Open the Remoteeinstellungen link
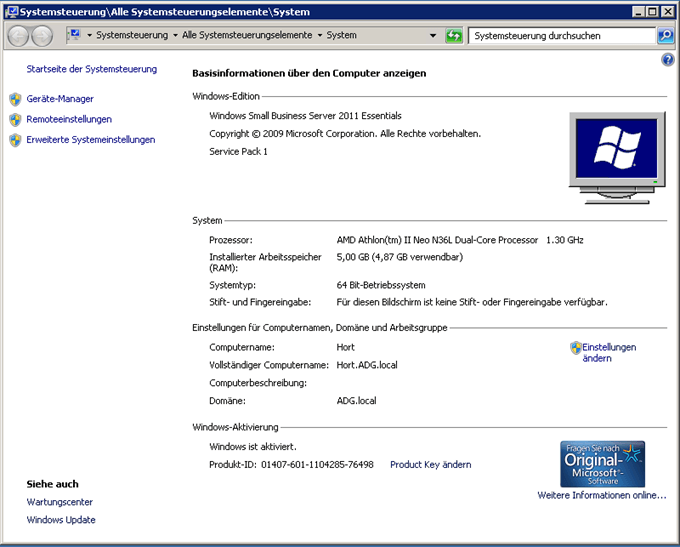The image size is (680, 547). pos(69,119)
